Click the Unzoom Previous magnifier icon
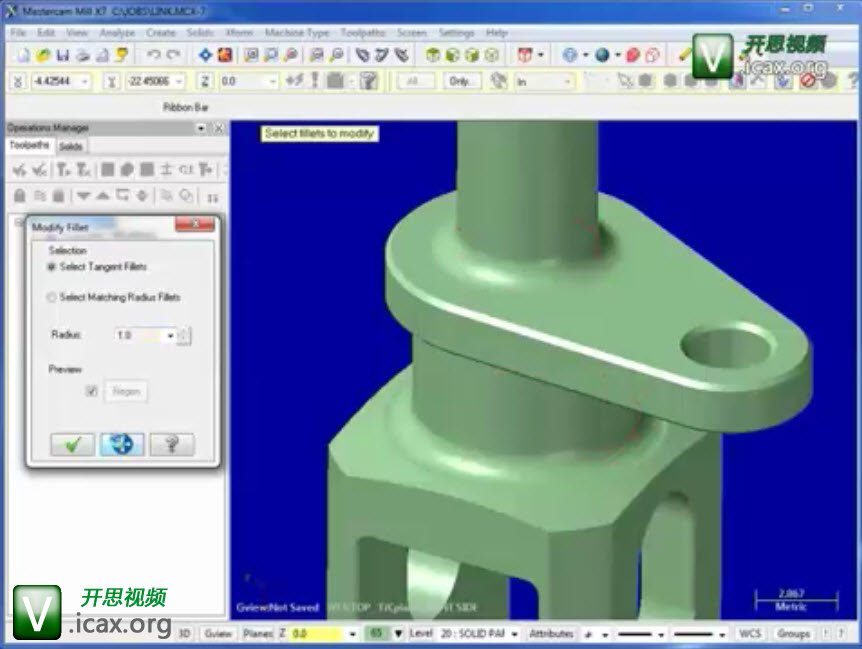Screen dimensions: 862x649 [316, 55]
